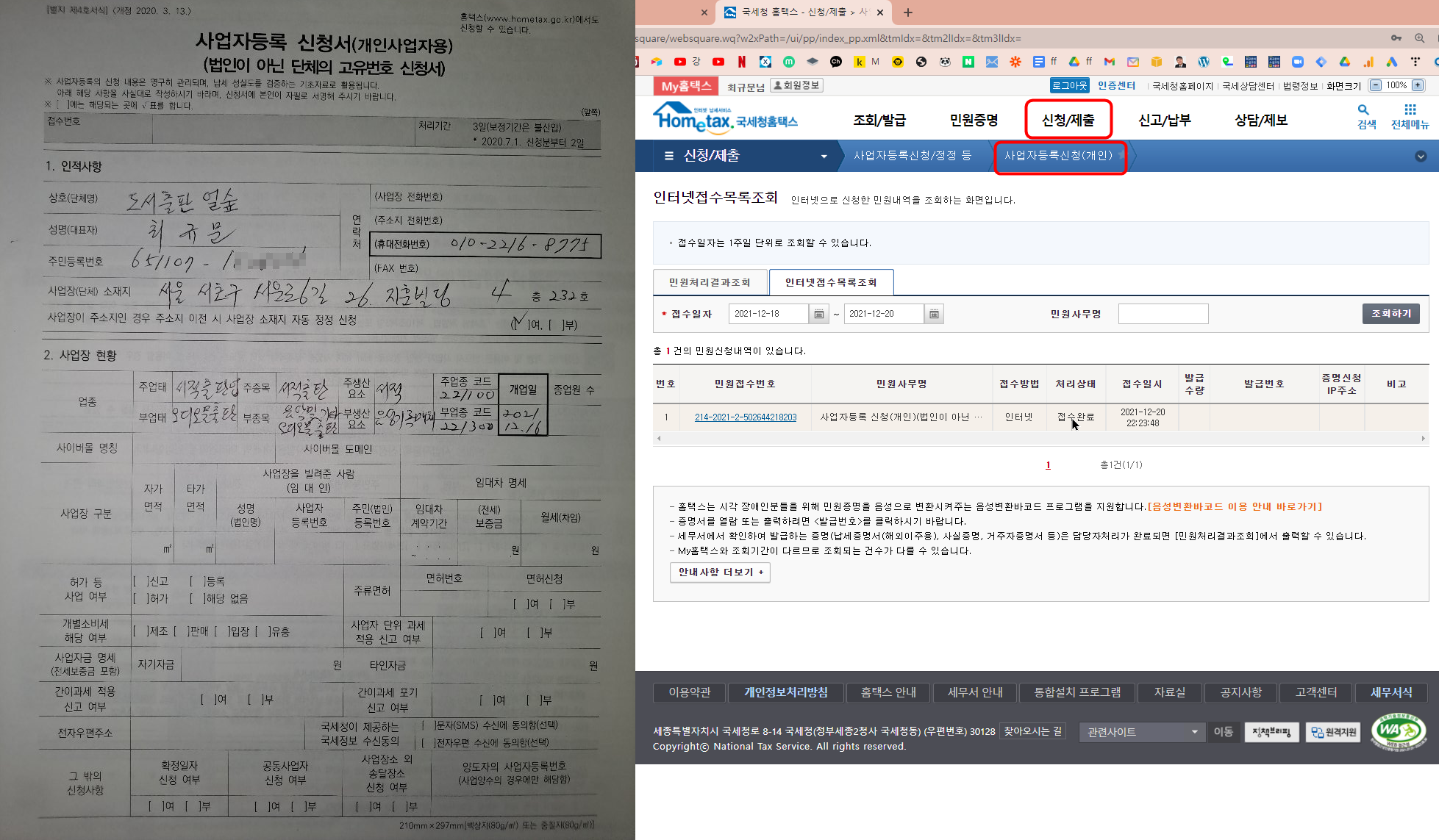Click the saved-password key icon in address bar
This screenshot has height=840, width=1439.
pos(1396,37)
